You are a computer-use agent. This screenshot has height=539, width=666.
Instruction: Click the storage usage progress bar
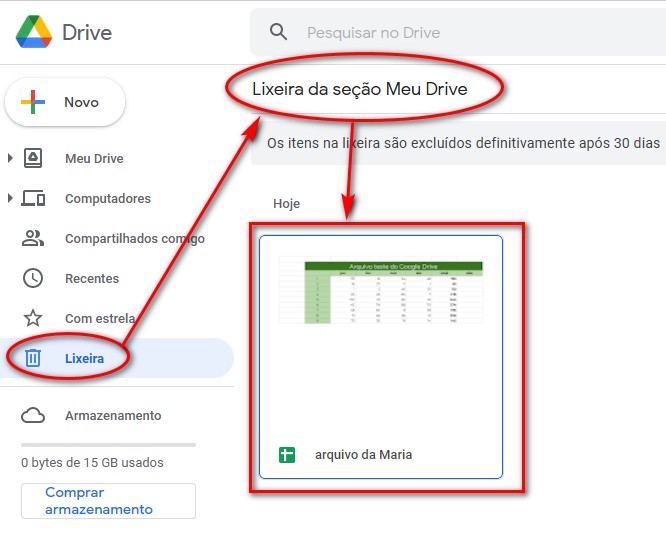108,445
